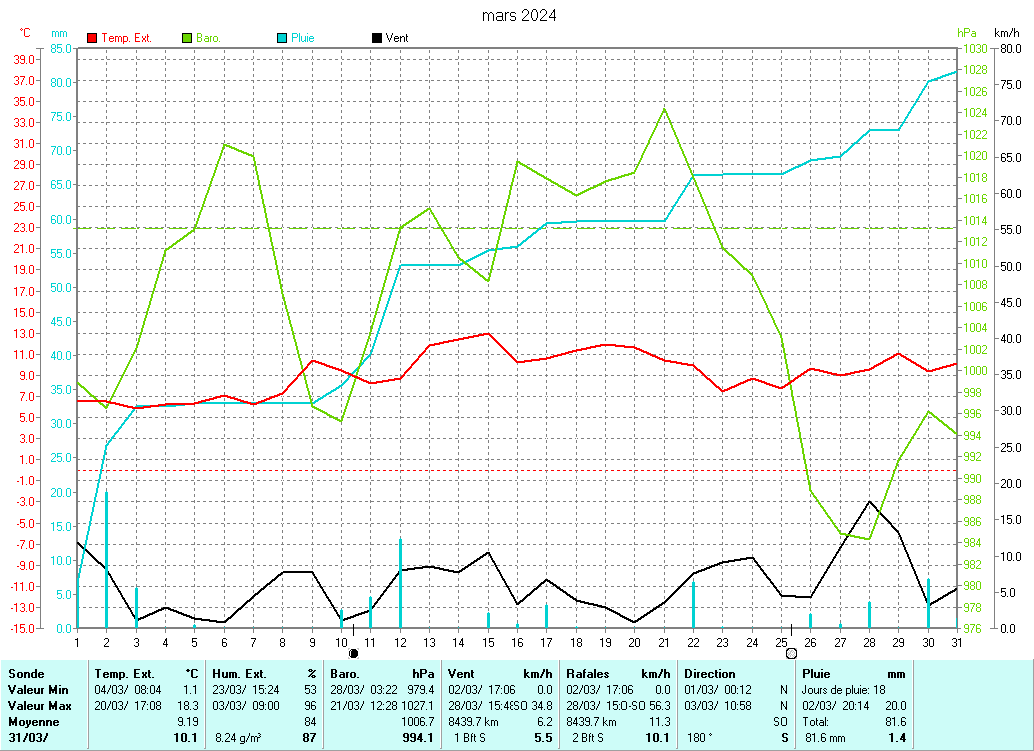
Task: Click the Direction column header
Action: tap(709, 674)
